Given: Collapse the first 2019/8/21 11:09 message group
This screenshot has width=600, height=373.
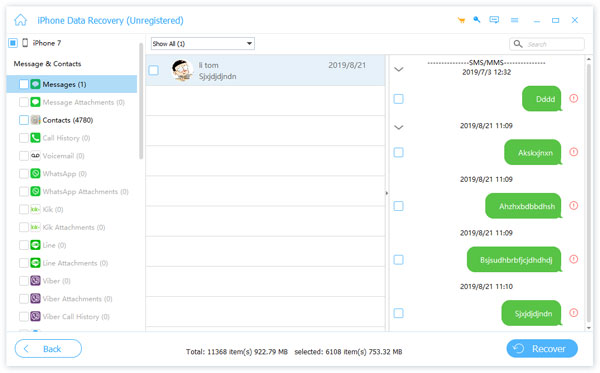Looking at the screenshot, I should click(x=399, y=127).
